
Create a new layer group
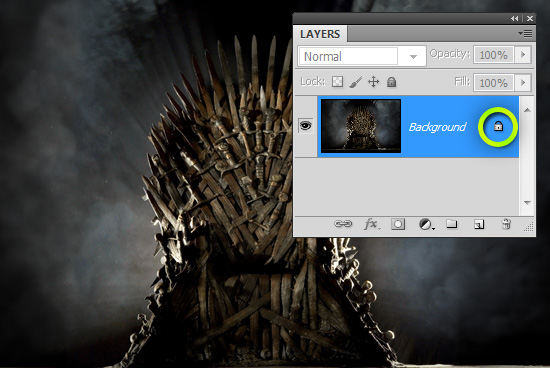(x=451, y=223)
